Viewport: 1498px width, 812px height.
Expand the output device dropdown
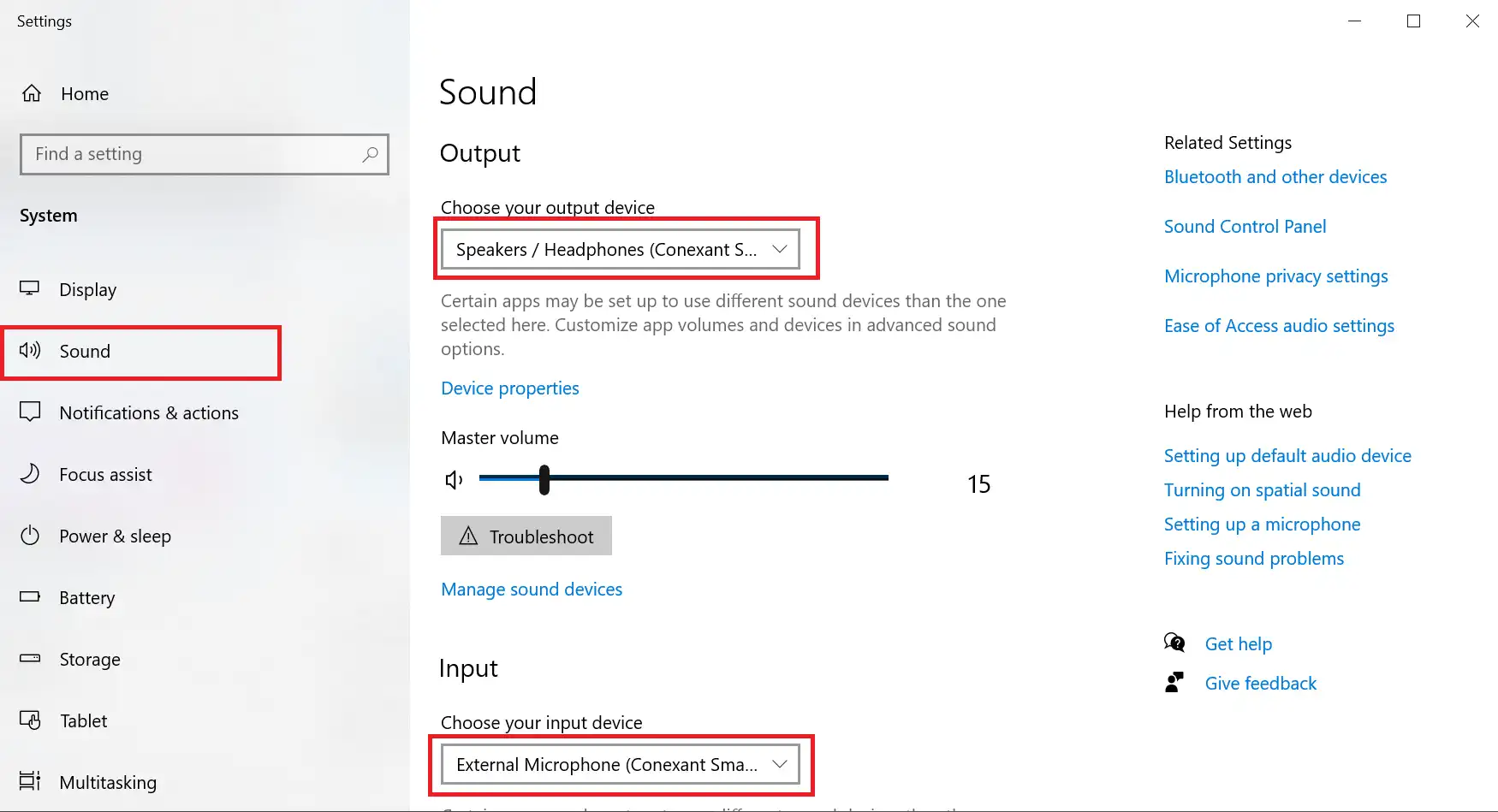coord(779,249)
